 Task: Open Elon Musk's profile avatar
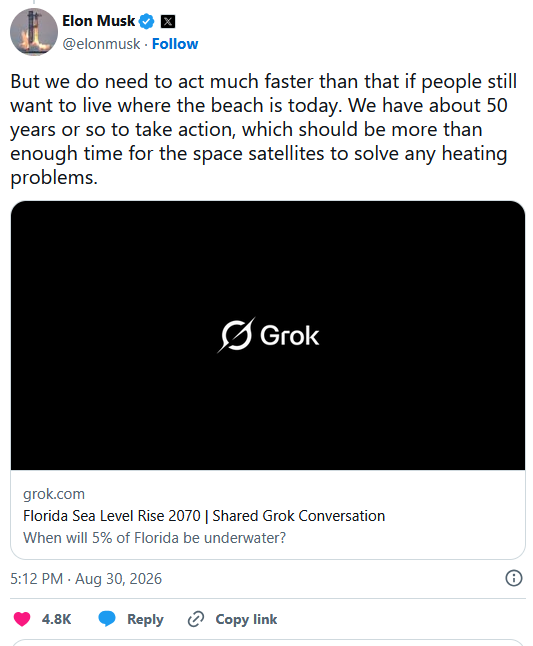pos(34,32)
